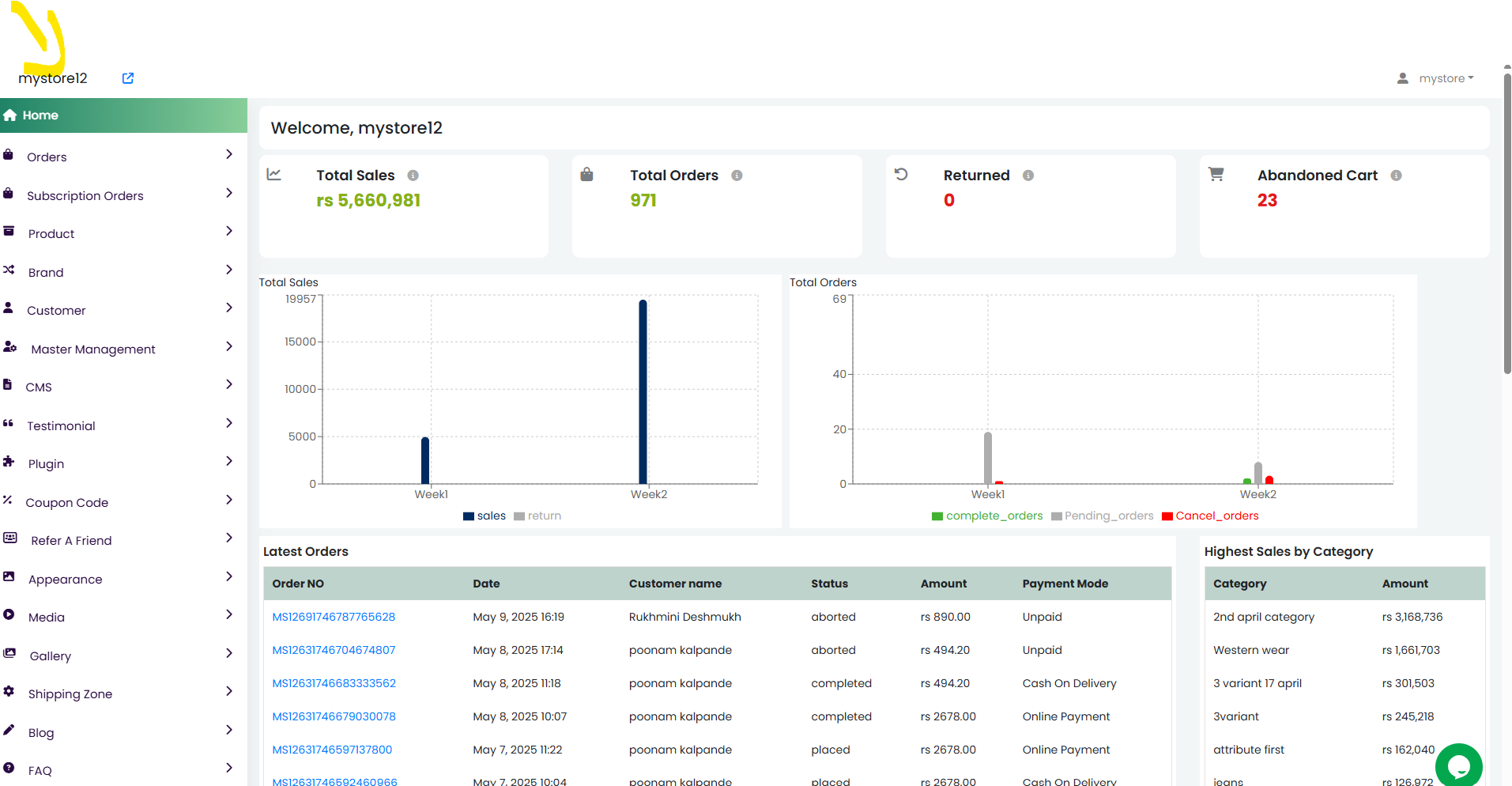Toggle the sales legend in chart
Viewport: 1512px width, 786px height.
point(485,516)
